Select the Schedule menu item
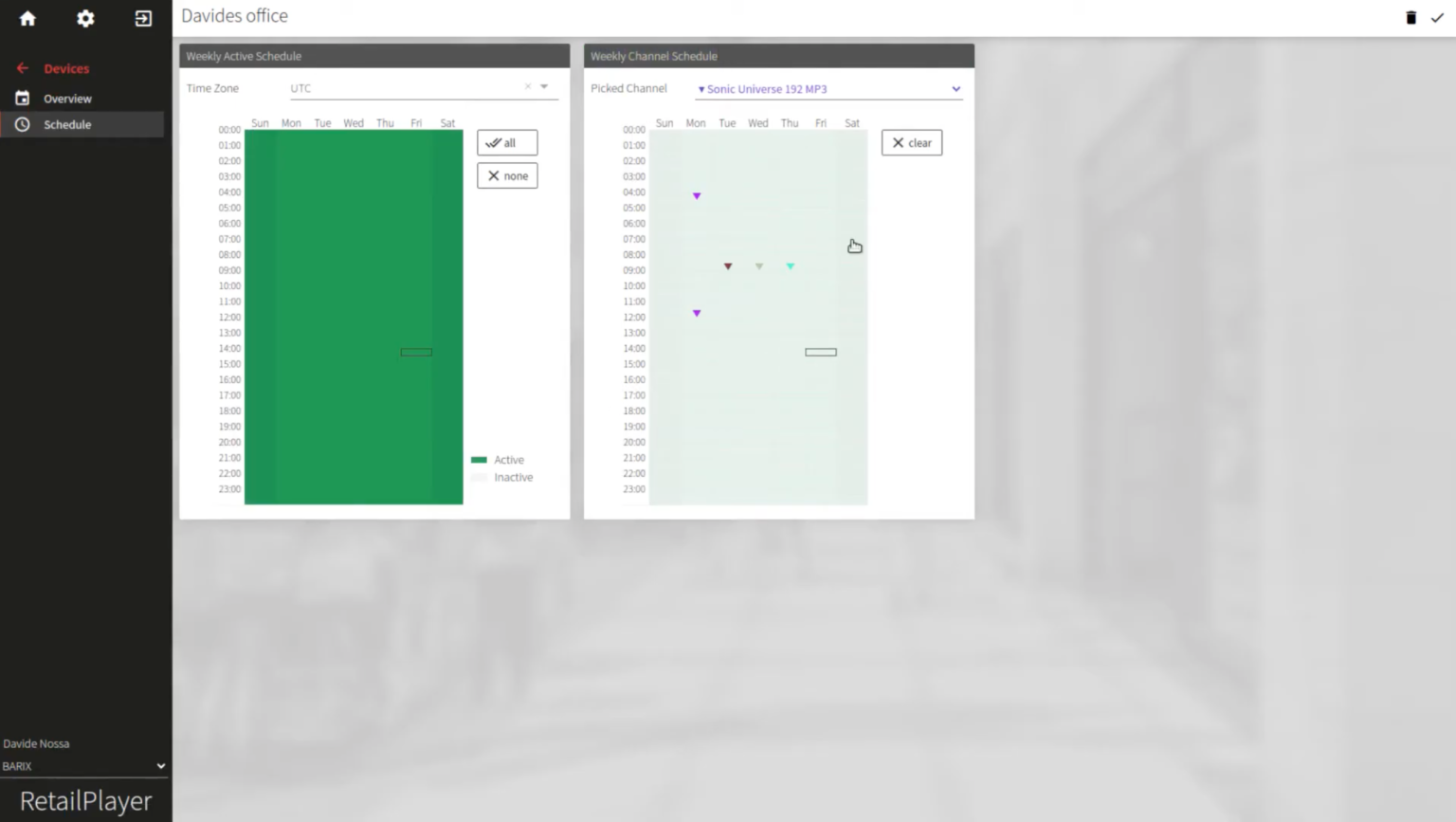The width and height of the screenshot is (1456, 822). tap(67, 124)
